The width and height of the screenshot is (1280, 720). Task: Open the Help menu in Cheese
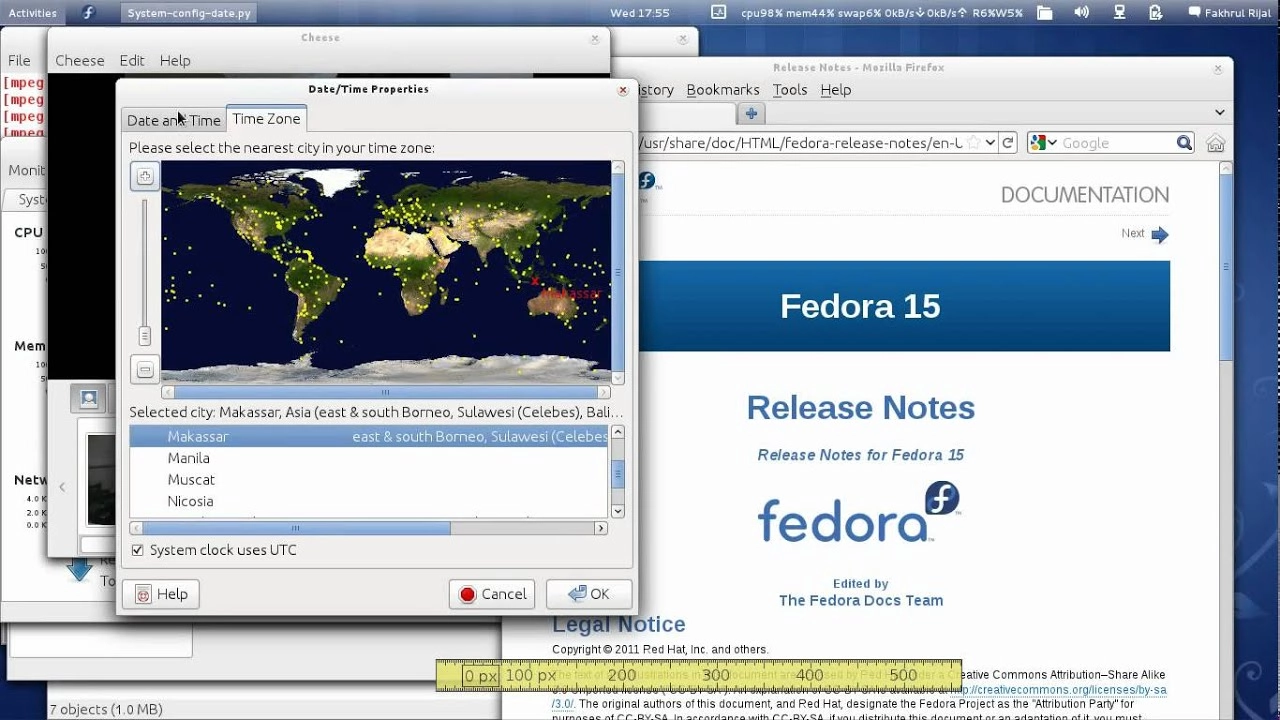pos(175,60)
